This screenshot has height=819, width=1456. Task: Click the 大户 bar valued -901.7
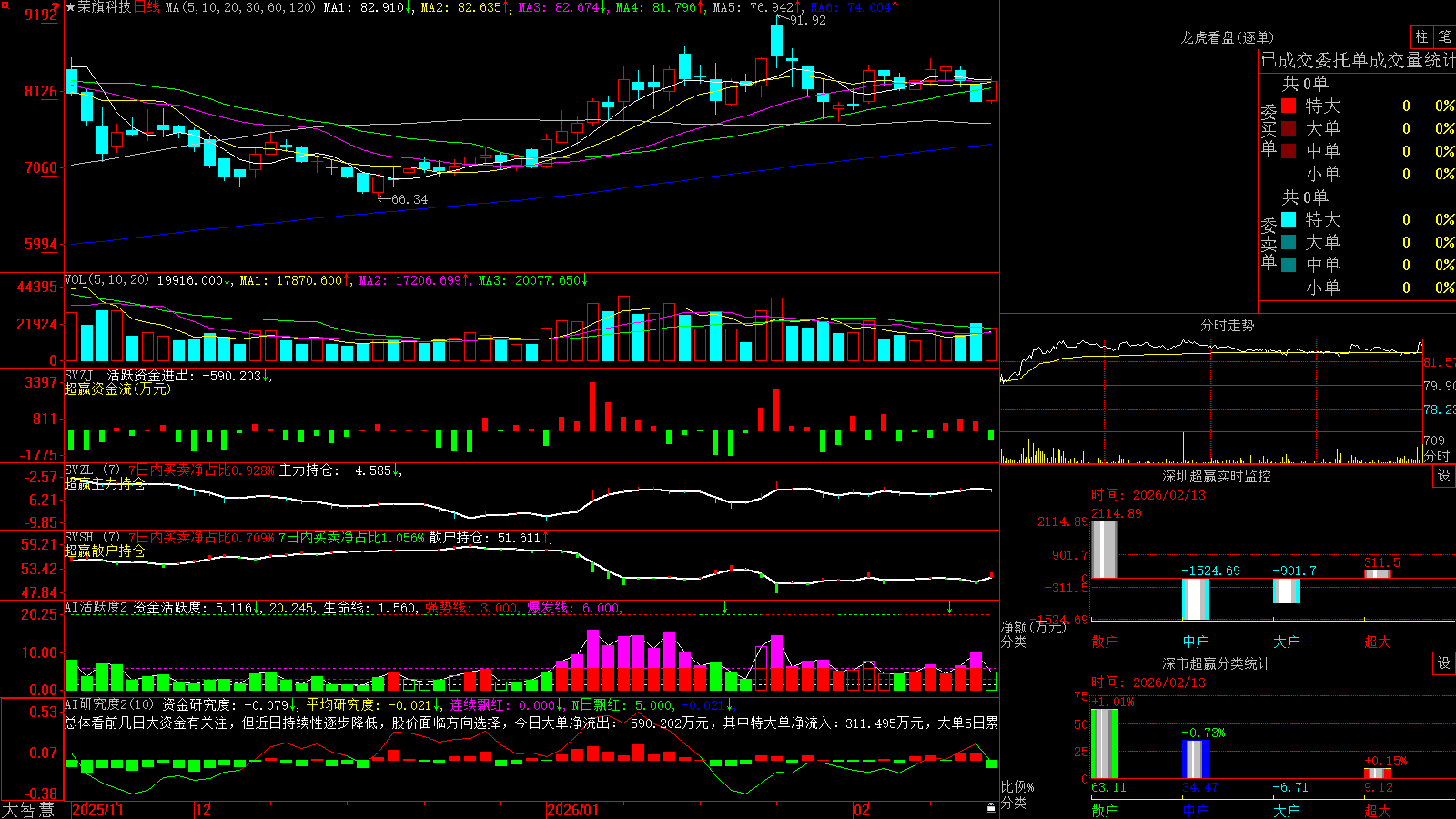[x=1287, y=591]
